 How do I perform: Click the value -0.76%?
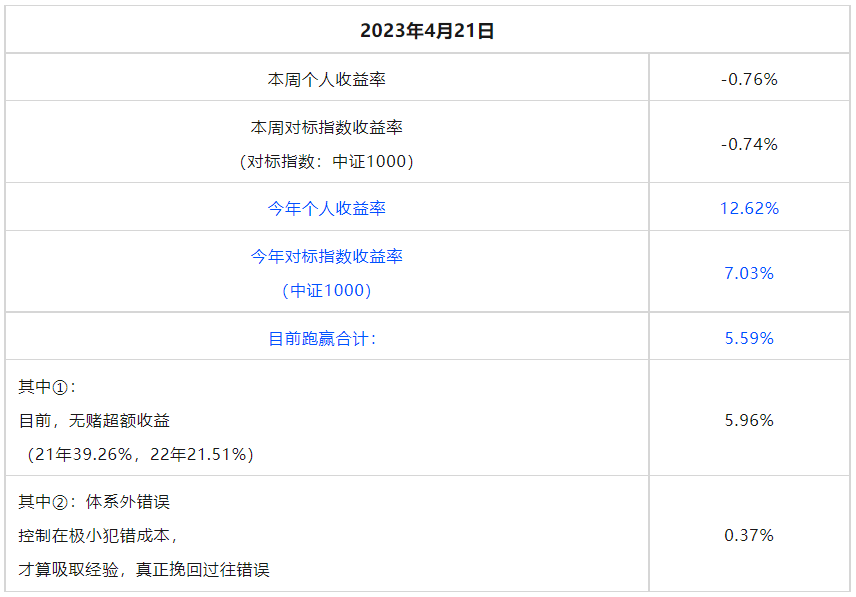click(749, 80)
